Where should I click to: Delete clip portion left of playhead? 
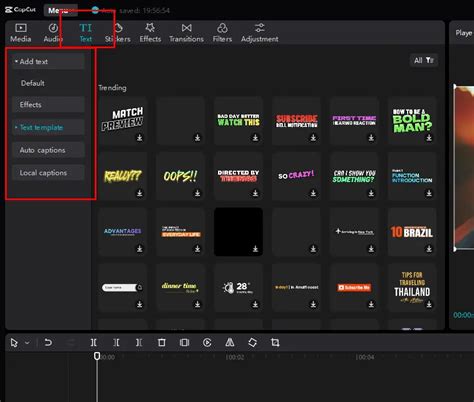click(x=116, y=342)
